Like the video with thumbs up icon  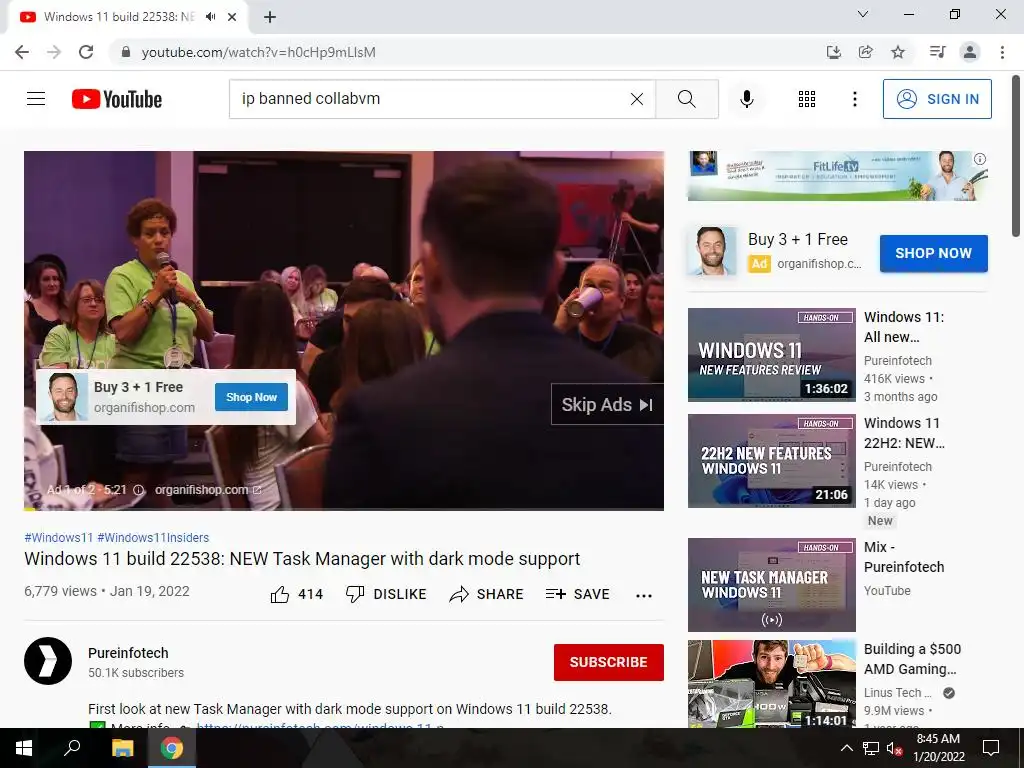(x=280, y=594)
